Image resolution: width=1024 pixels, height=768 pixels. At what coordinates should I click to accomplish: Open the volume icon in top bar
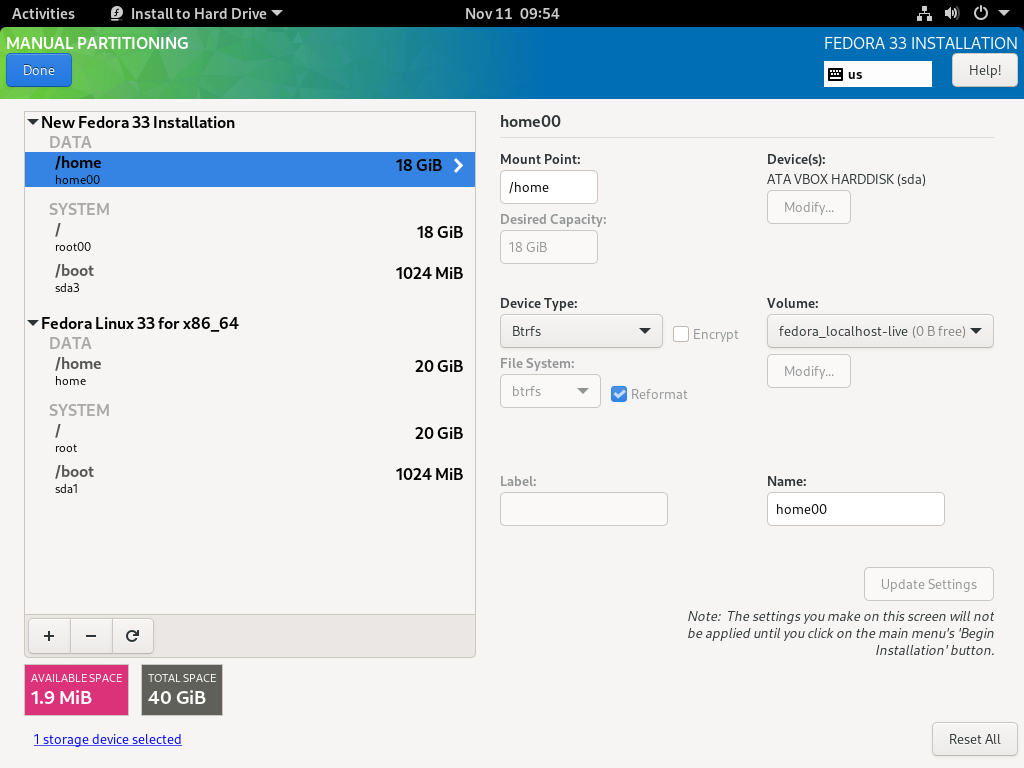(952, 14)
